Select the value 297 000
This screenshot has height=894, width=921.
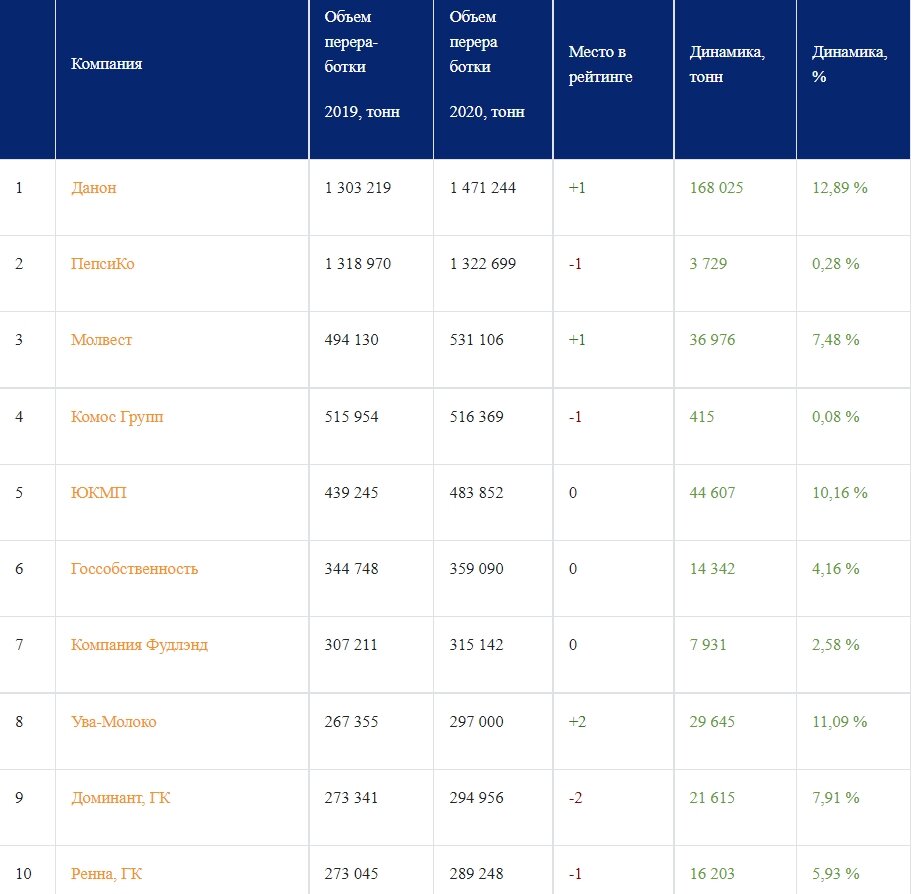(x=477, y=722)
